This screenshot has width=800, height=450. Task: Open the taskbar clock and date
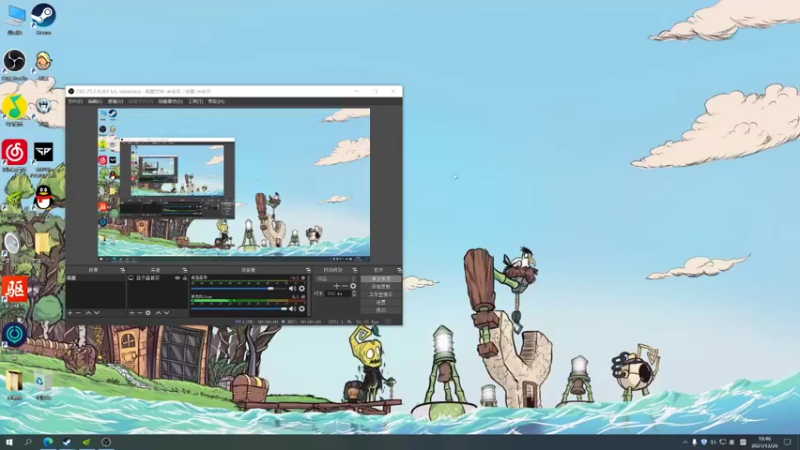(764, 442)
